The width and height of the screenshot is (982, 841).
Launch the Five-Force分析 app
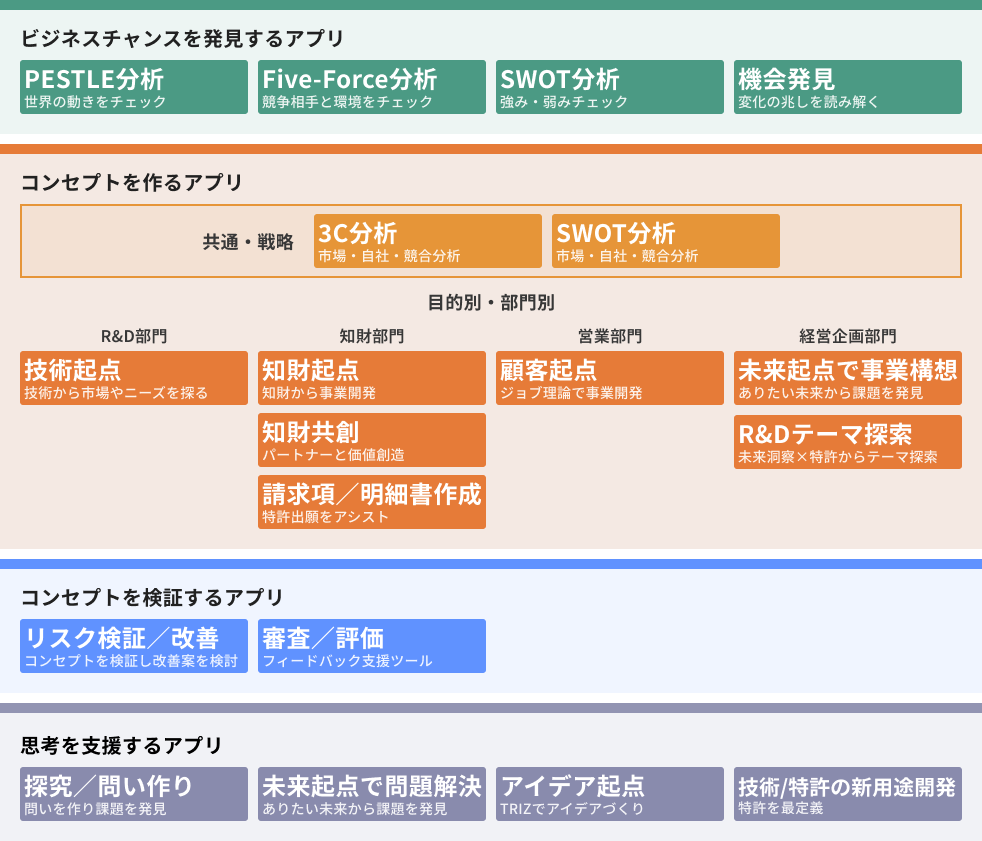point(372,87)
